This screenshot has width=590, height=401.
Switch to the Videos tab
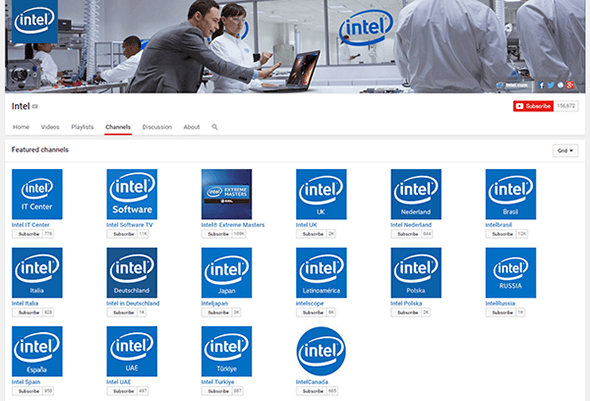pos(50,127)
